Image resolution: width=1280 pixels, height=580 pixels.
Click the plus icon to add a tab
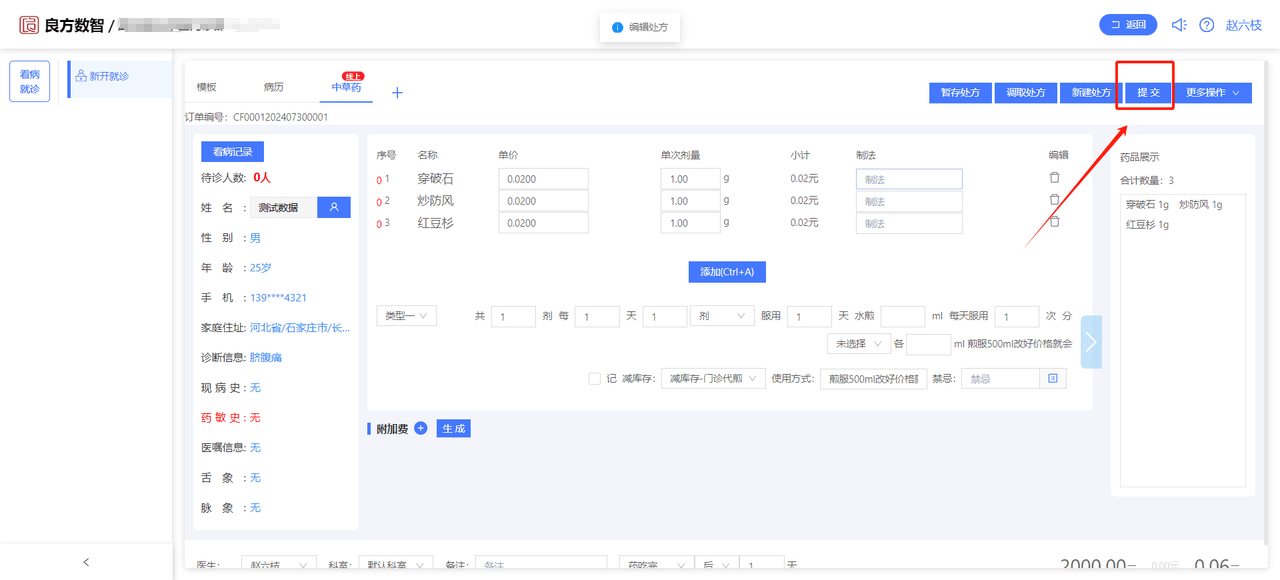click(x=397, y=92)
